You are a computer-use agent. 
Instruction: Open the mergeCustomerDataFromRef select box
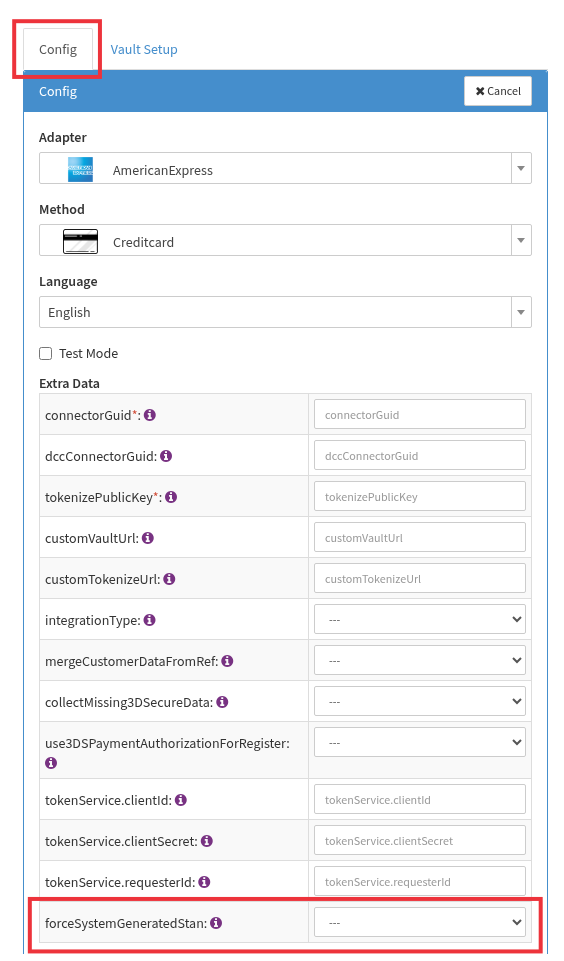[420, 661]
